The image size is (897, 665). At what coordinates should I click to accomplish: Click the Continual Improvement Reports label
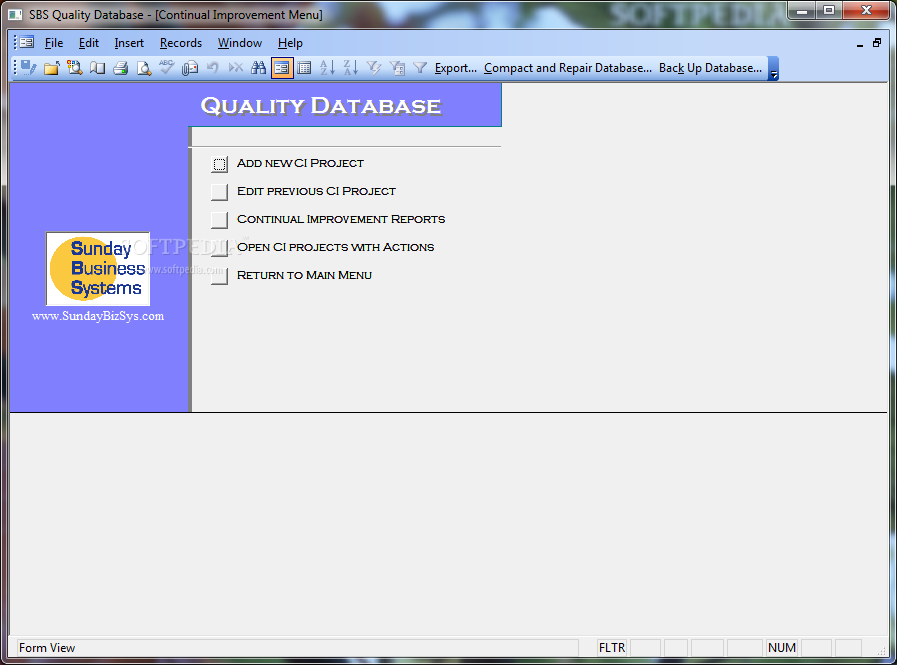341,219
